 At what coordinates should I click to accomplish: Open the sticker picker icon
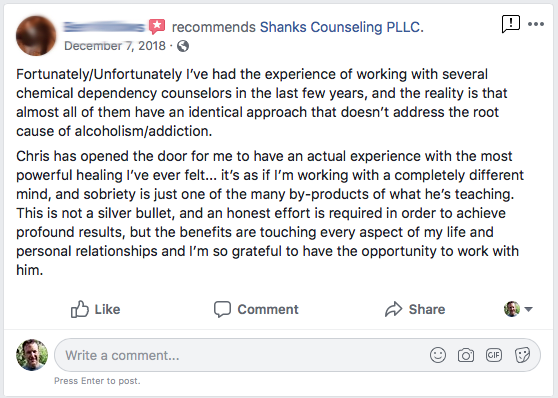tap(522, 355)
